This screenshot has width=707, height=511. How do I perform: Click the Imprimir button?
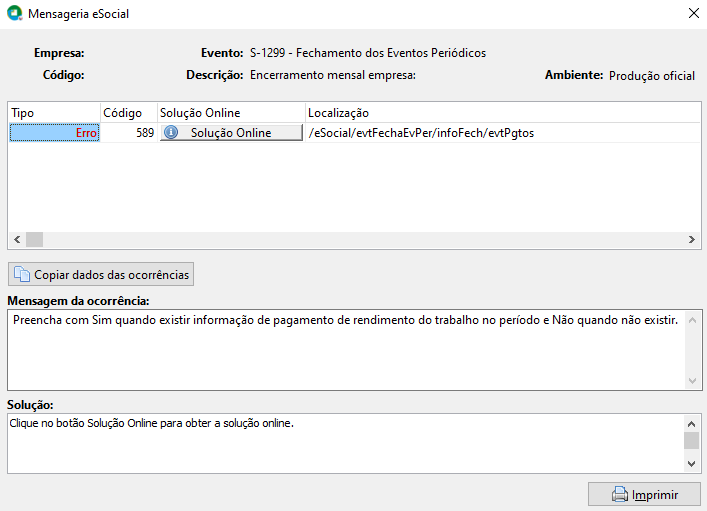pos(644,494)
